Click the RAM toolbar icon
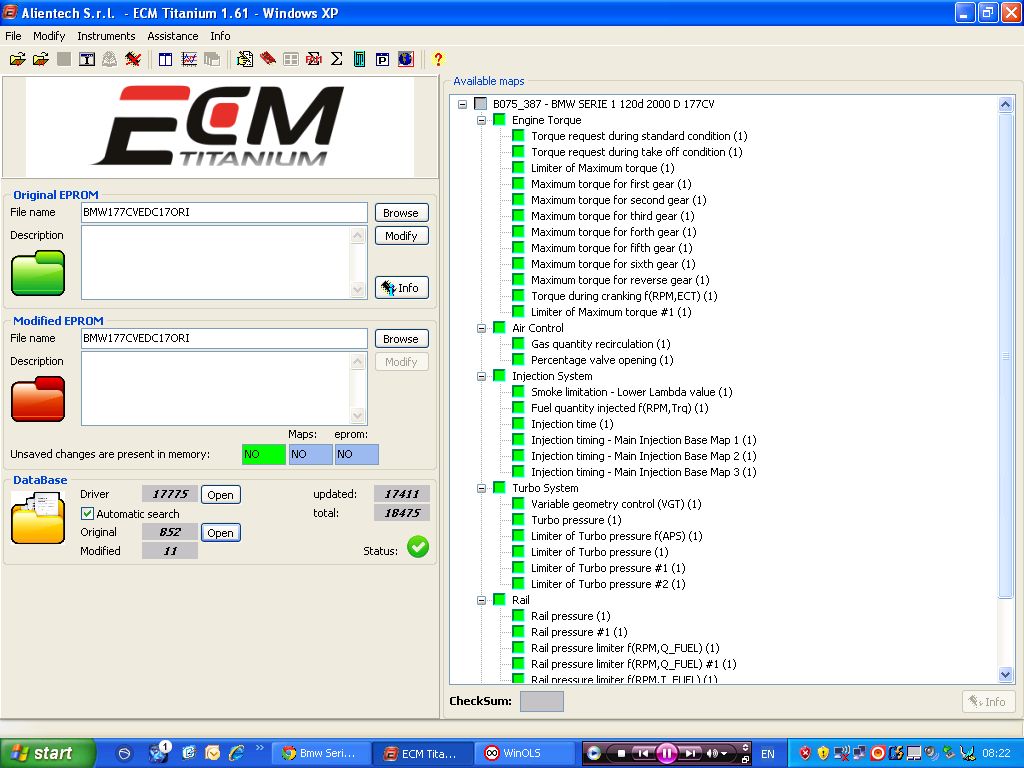 pos(313,59)
